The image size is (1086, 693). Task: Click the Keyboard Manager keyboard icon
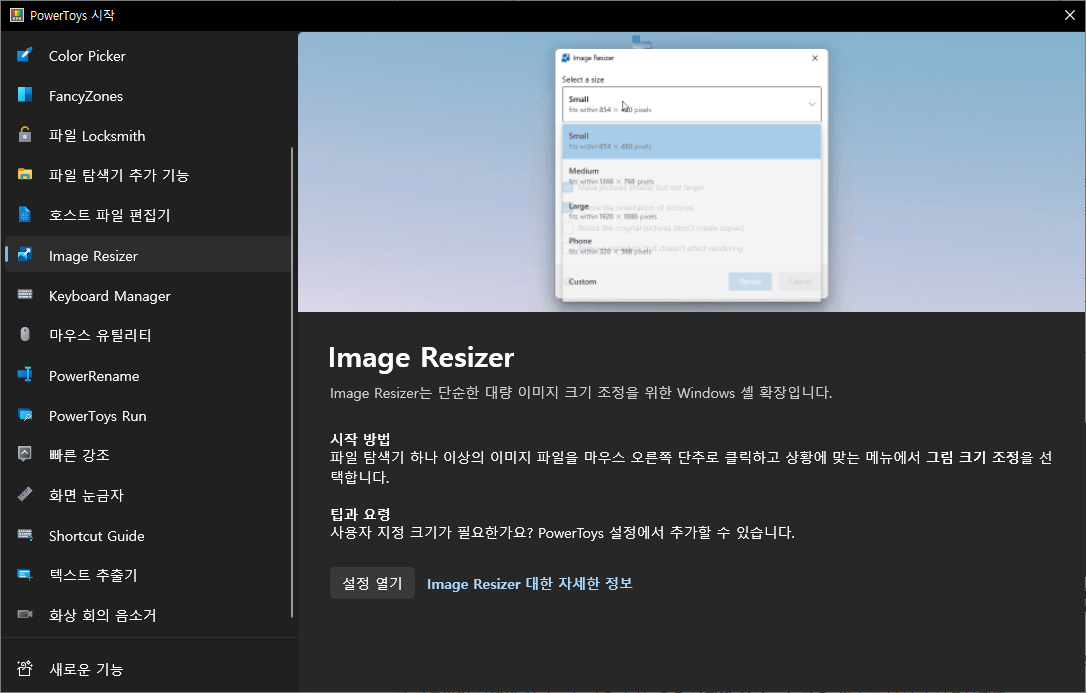[25, 295]
